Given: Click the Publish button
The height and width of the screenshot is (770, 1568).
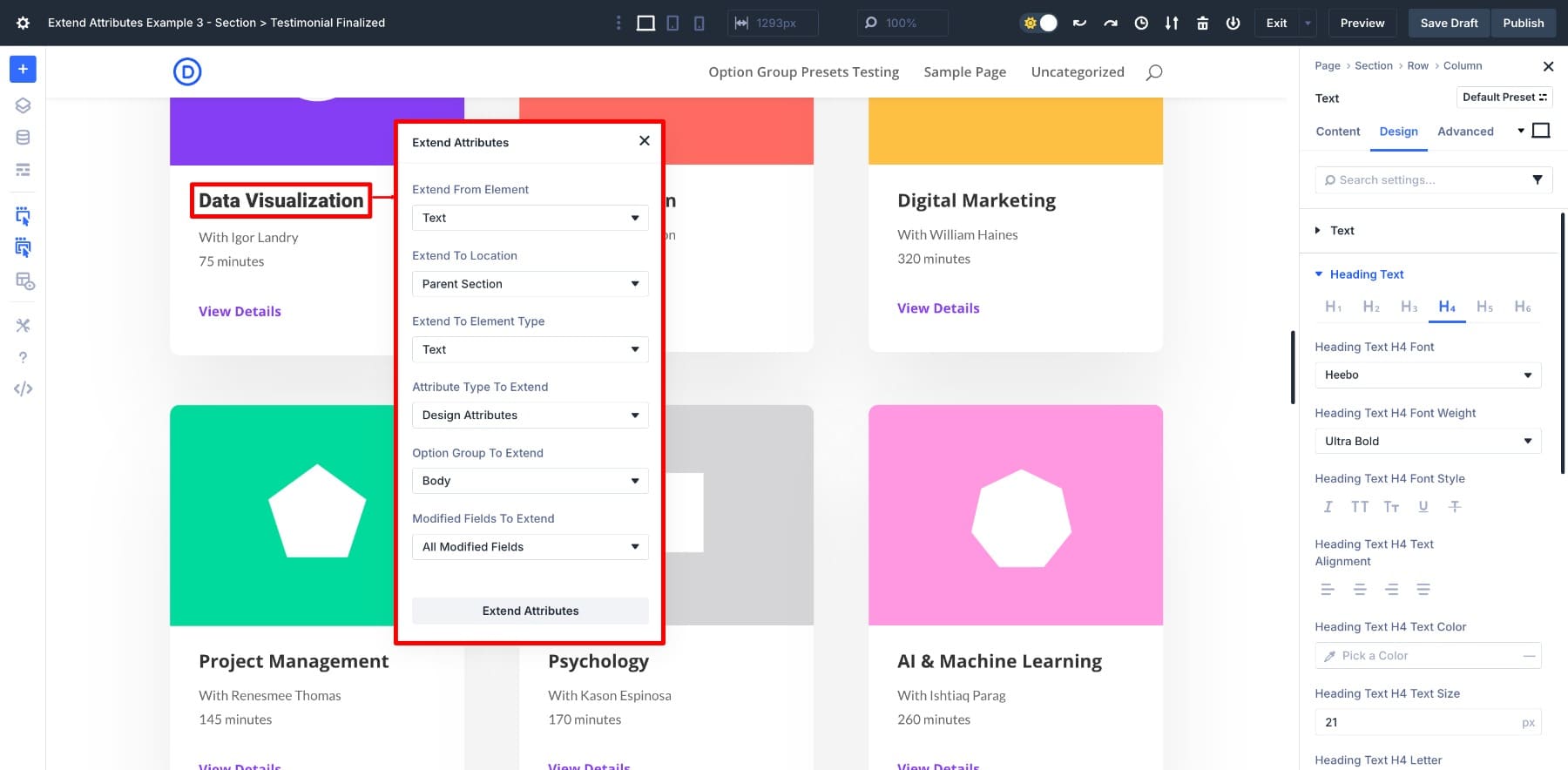Looking at the screenshot, I should tap(1523, 24).
